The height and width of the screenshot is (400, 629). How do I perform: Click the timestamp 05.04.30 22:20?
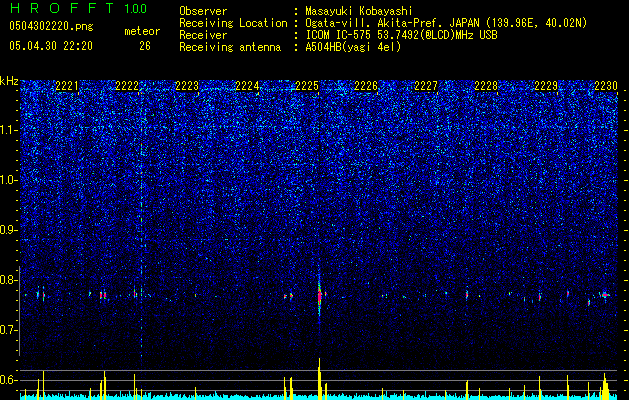point(51,46)
